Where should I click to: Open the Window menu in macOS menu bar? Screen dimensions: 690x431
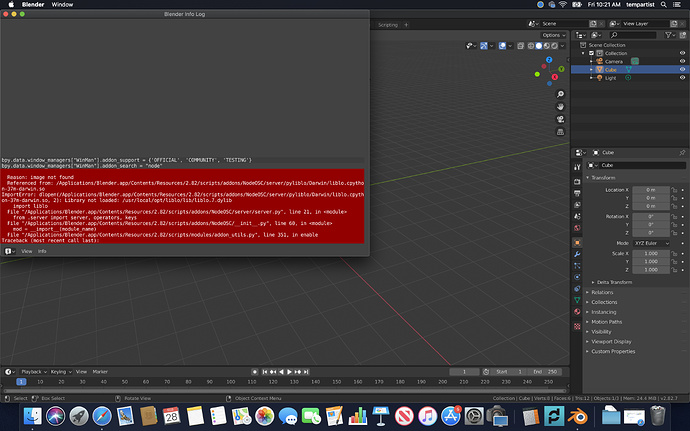pos(62,4)
